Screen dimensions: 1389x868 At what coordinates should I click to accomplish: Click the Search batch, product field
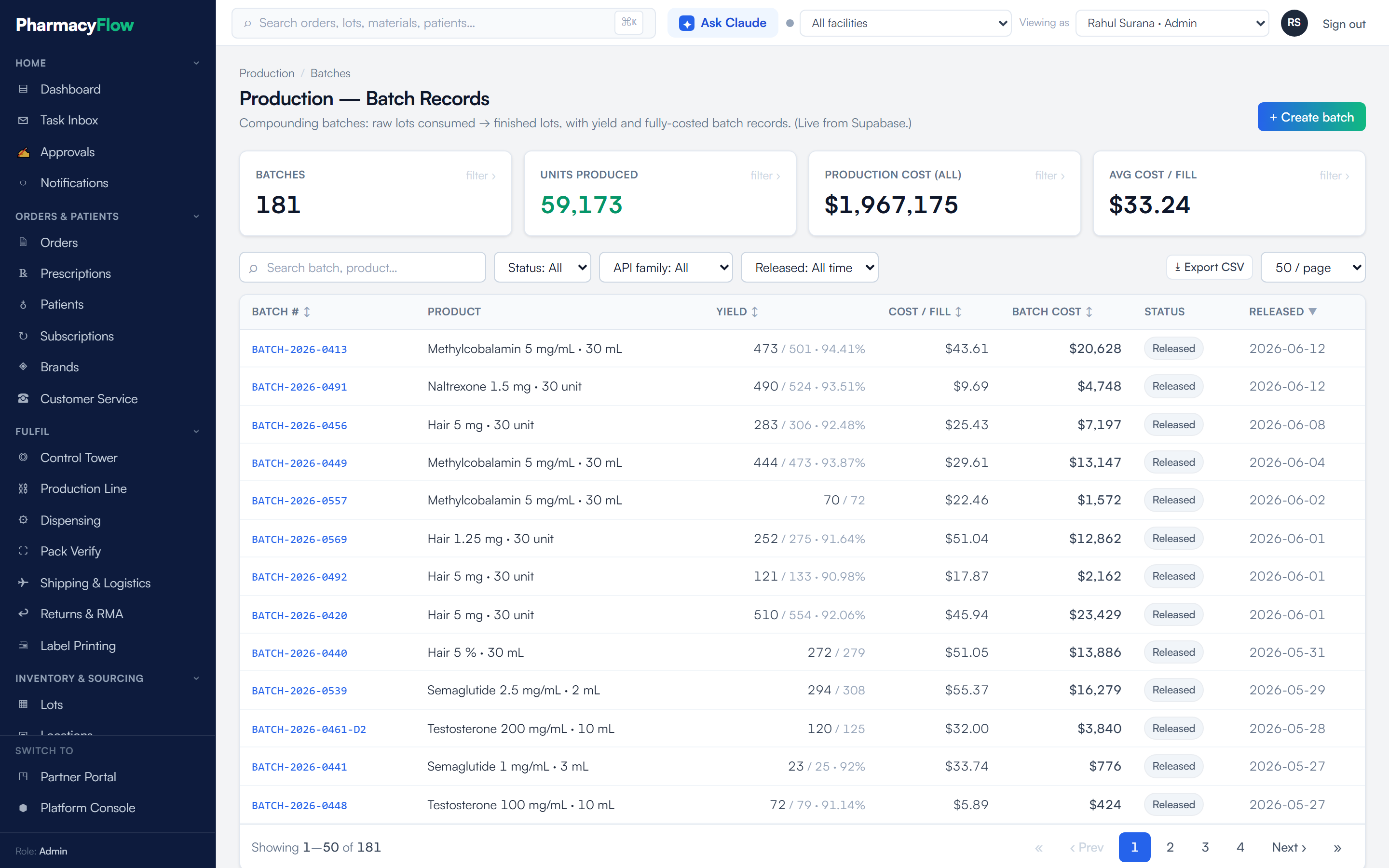pos(363,268)
